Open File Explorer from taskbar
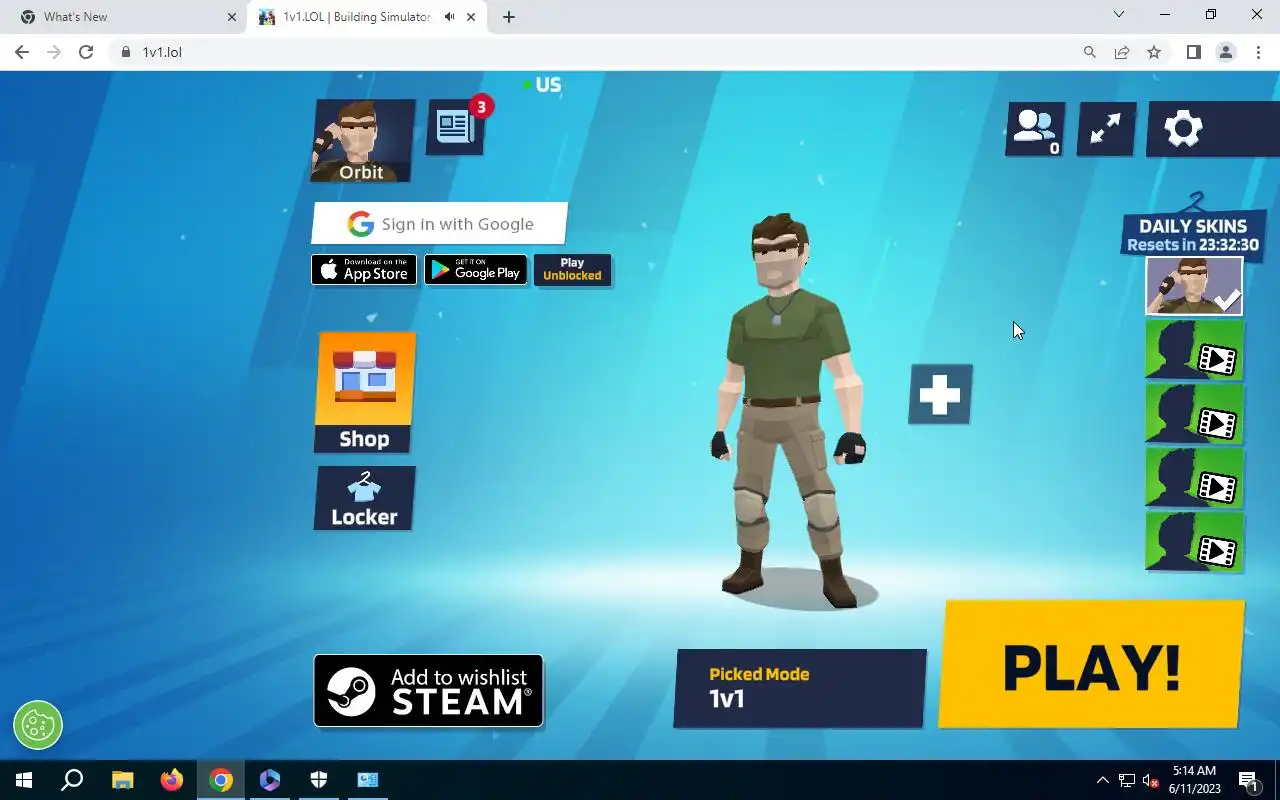 tap(122, 780)
